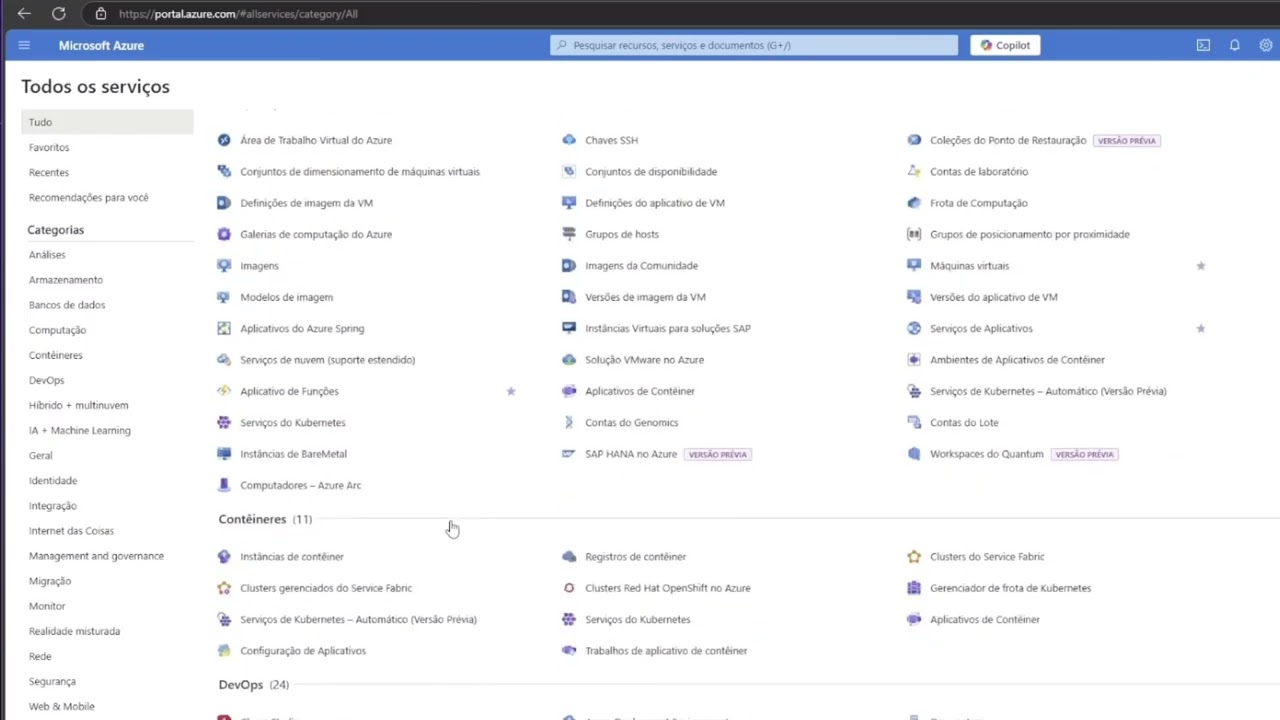Toggle favorite star for Serviços de Aplicativos
1280x720 pixels.
[x=1201, y=328]
